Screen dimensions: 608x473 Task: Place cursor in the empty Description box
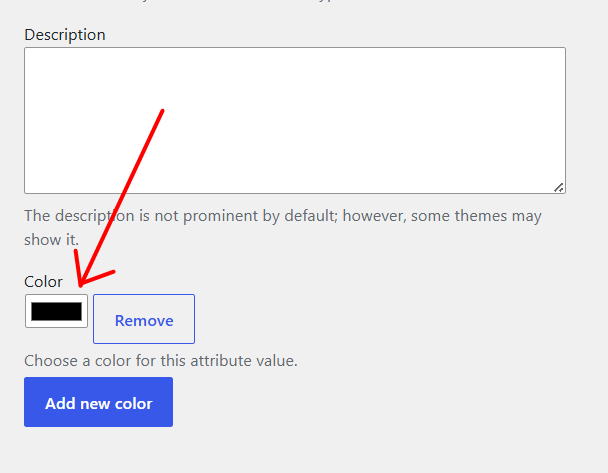(x=295, y=121)
